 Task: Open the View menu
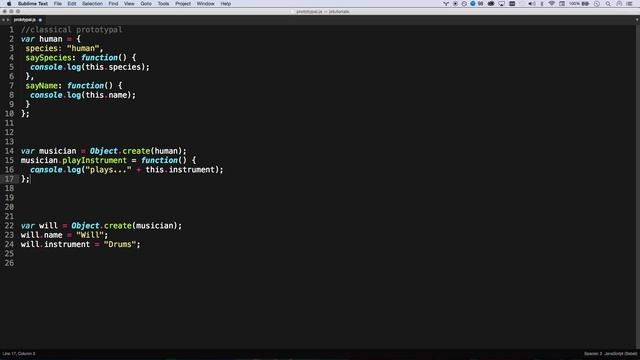point(129,4)
